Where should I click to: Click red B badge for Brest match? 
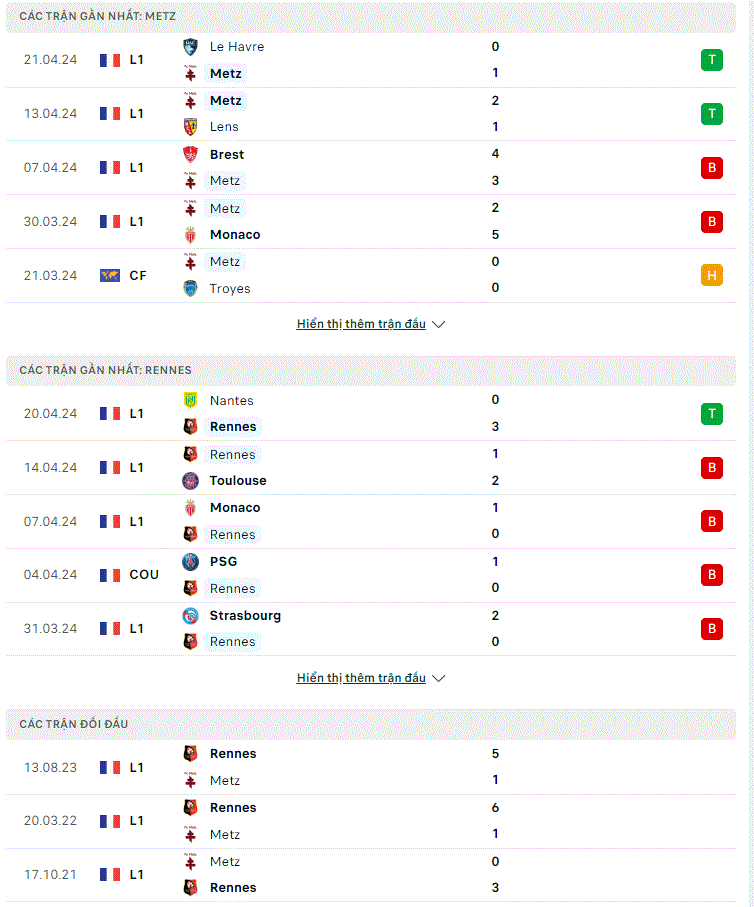(712, 168)
